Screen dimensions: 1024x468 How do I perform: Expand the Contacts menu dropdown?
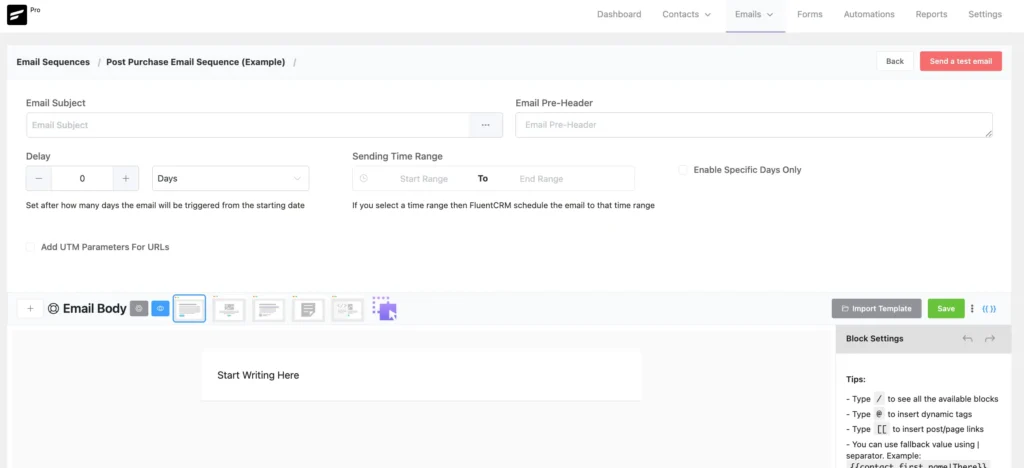point(686,14)
